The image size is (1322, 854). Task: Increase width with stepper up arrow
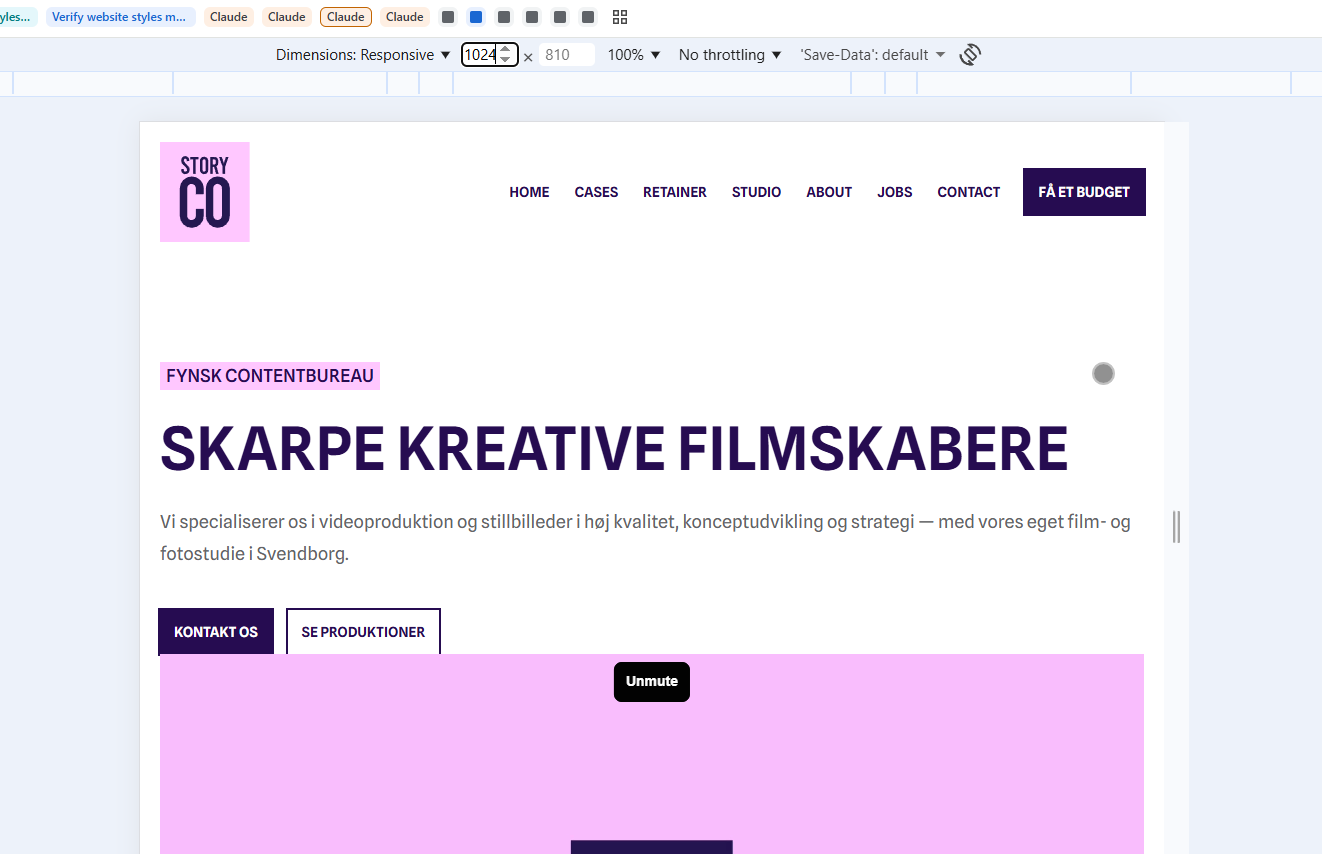pyautogui.click(x=505, y=49)
